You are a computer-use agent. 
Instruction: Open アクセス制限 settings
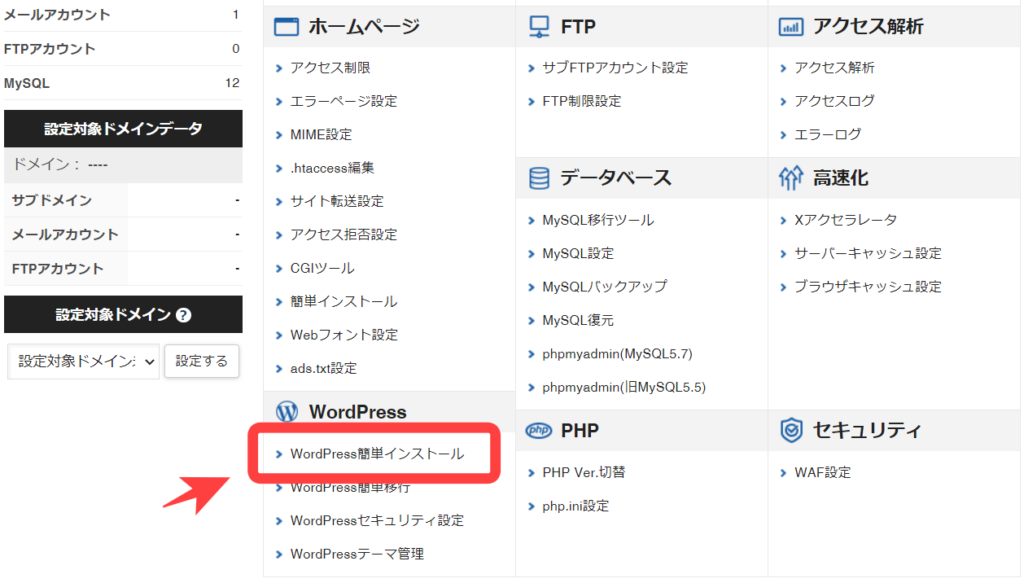[x=330, y=68]
